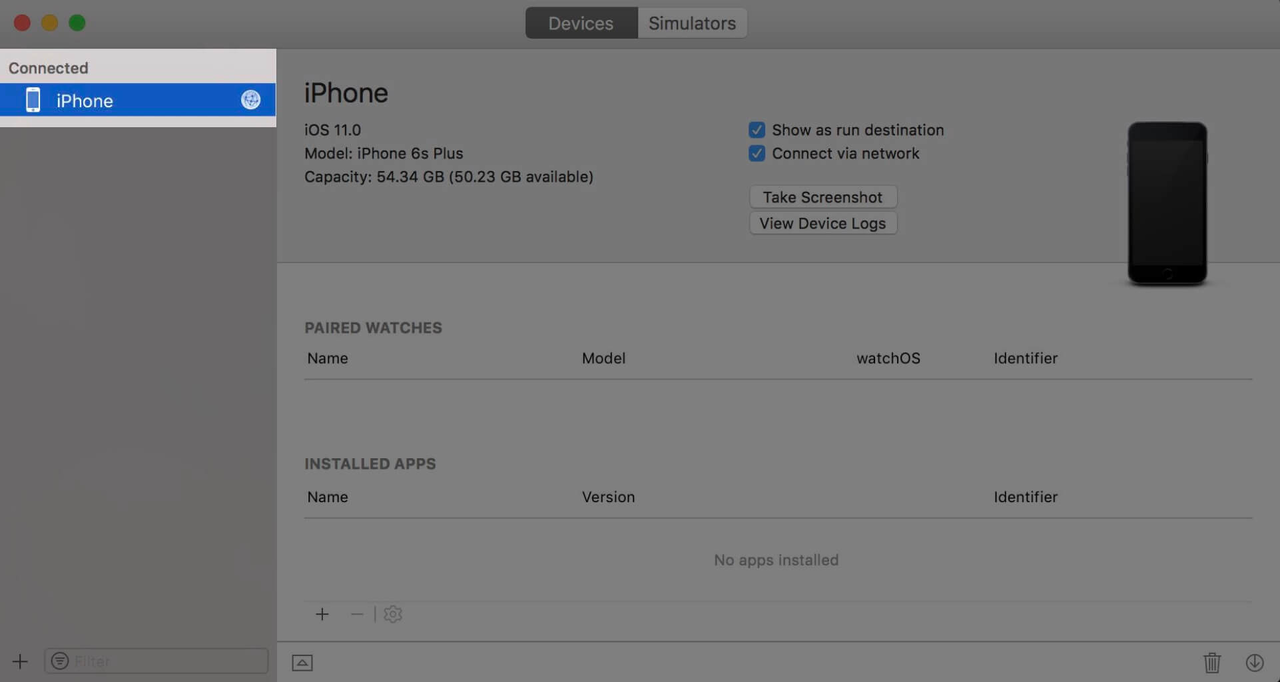Click Identifier column header in Paired Watches
The height and width of the screenshot is (682, 1280).
tap(1026, 358)
